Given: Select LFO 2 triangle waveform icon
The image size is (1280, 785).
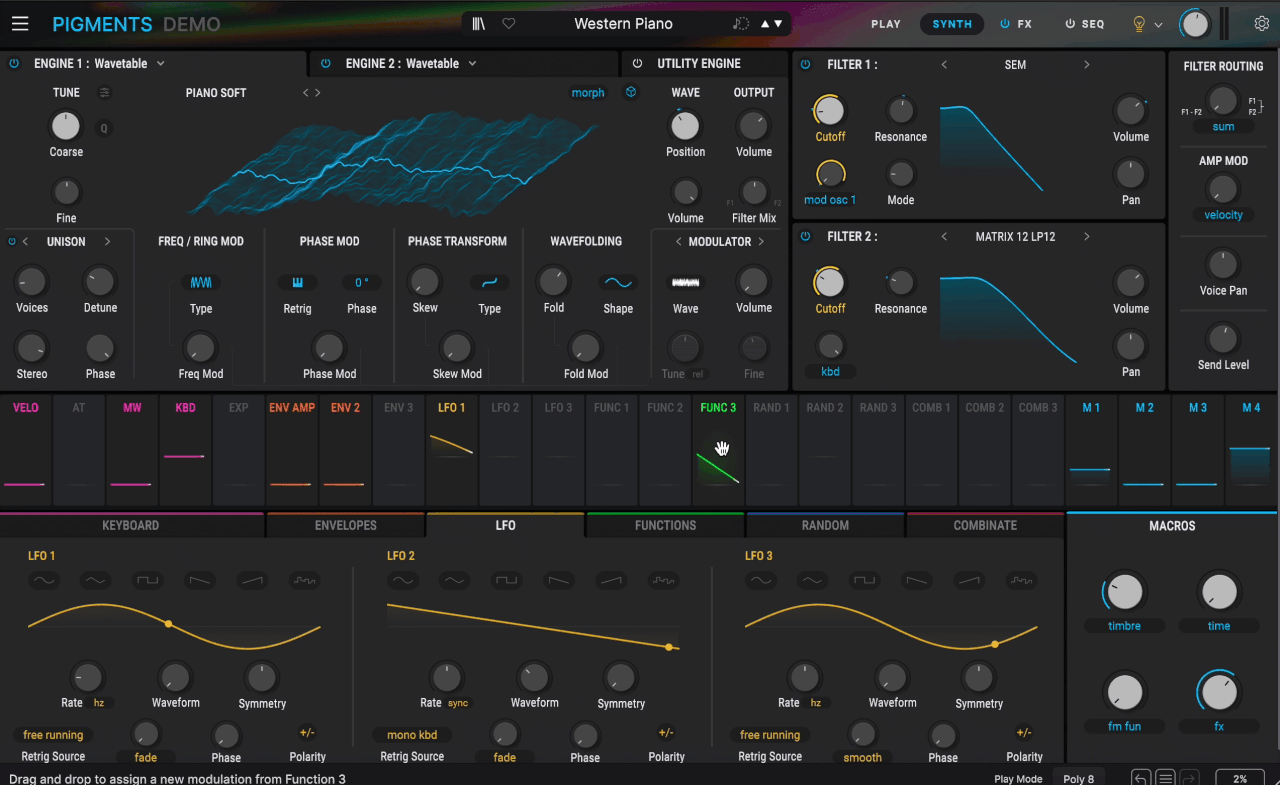Looking at the screenshot, I should [454, 580].
